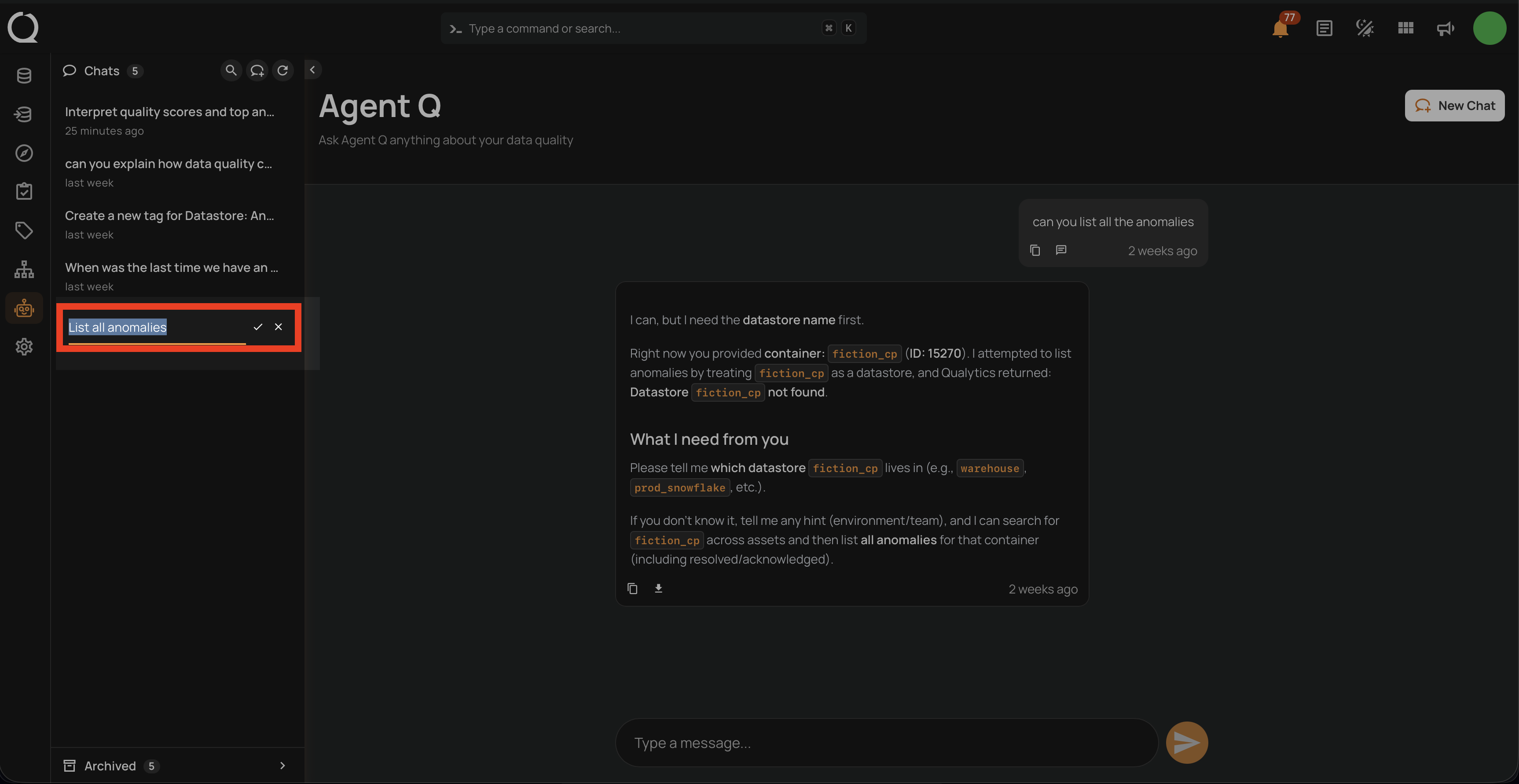Open 'Interpret quality scores' chat
The image size is (1519, 784).
pyautogui.click(x=170, y=120)
